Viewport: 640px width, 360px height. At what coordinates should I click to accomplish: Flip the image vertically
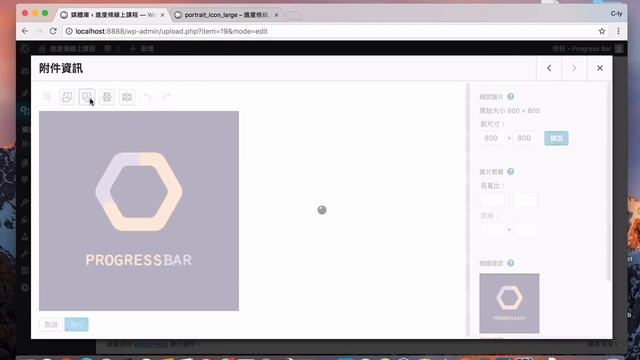pos(107,97)
